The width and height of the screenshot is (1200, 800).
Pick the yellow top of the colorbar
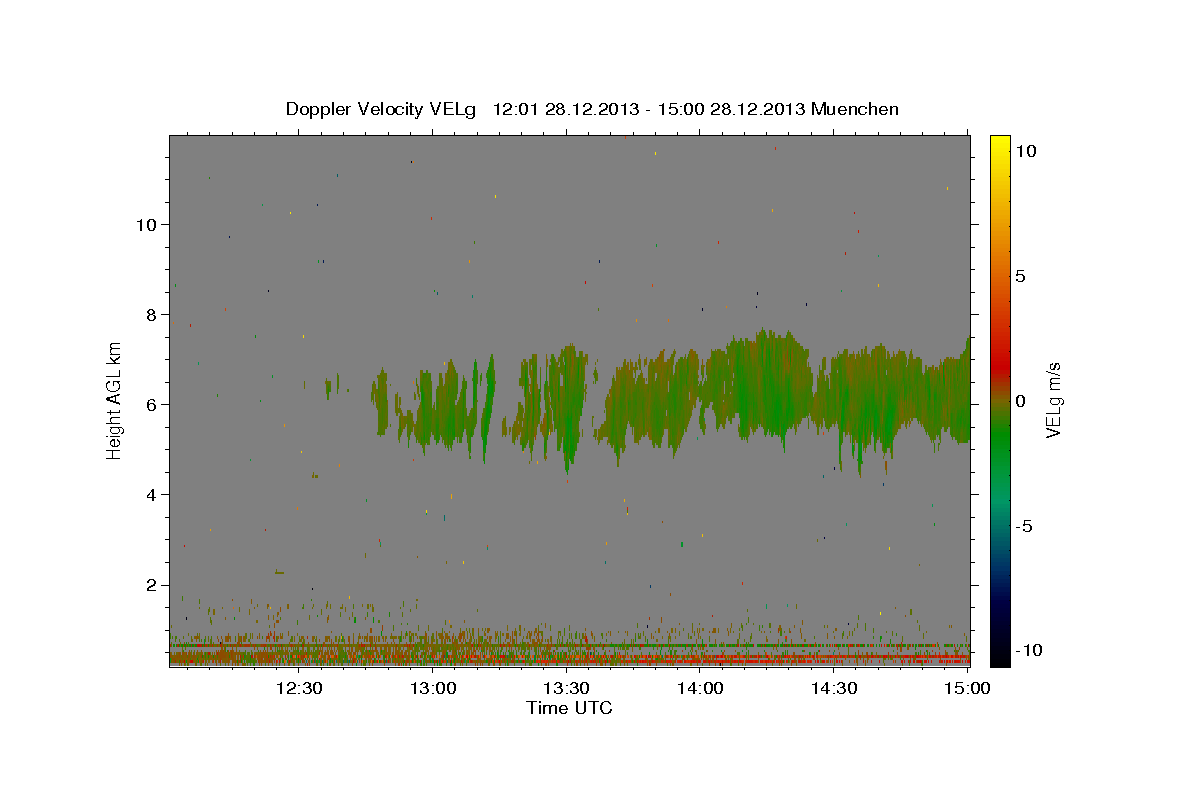pos(999,145)
